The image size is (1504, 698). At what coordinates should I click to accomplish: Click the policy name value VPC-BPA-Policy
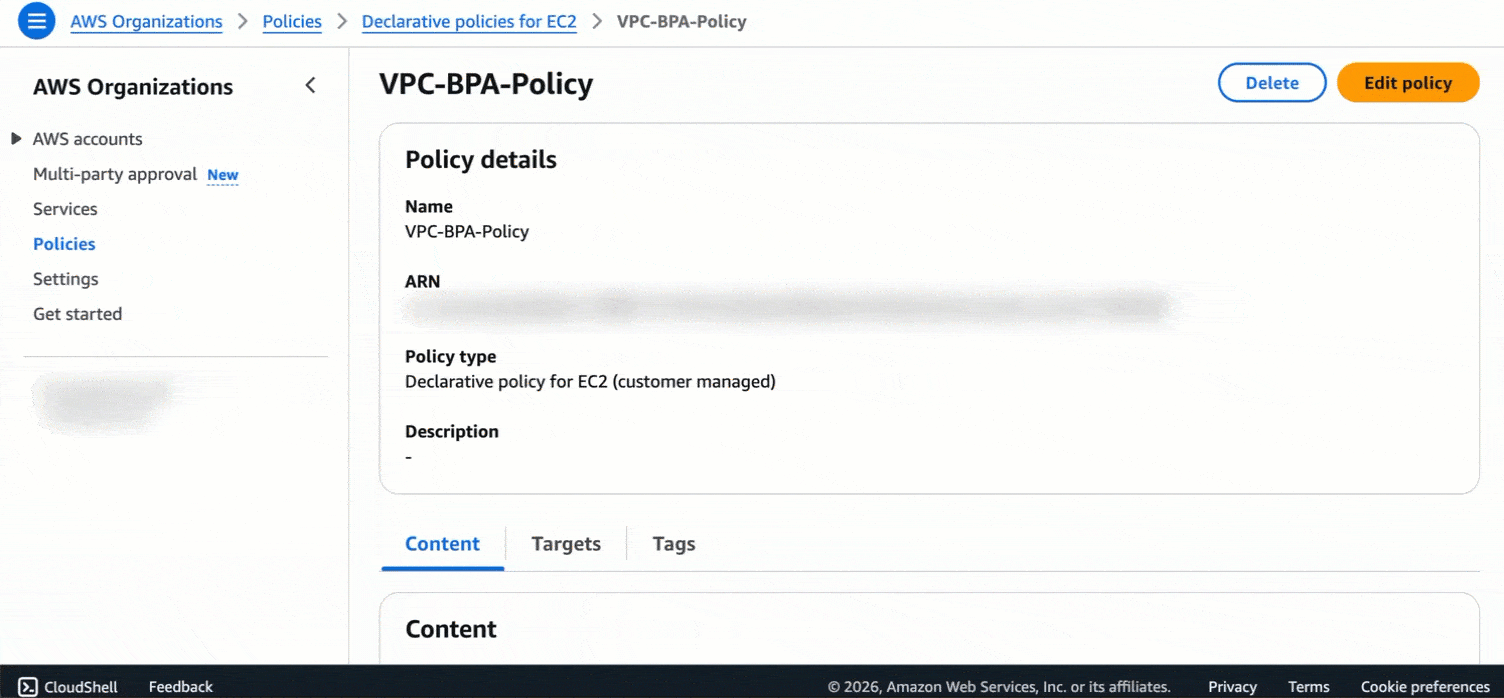[x=467, y=232]
